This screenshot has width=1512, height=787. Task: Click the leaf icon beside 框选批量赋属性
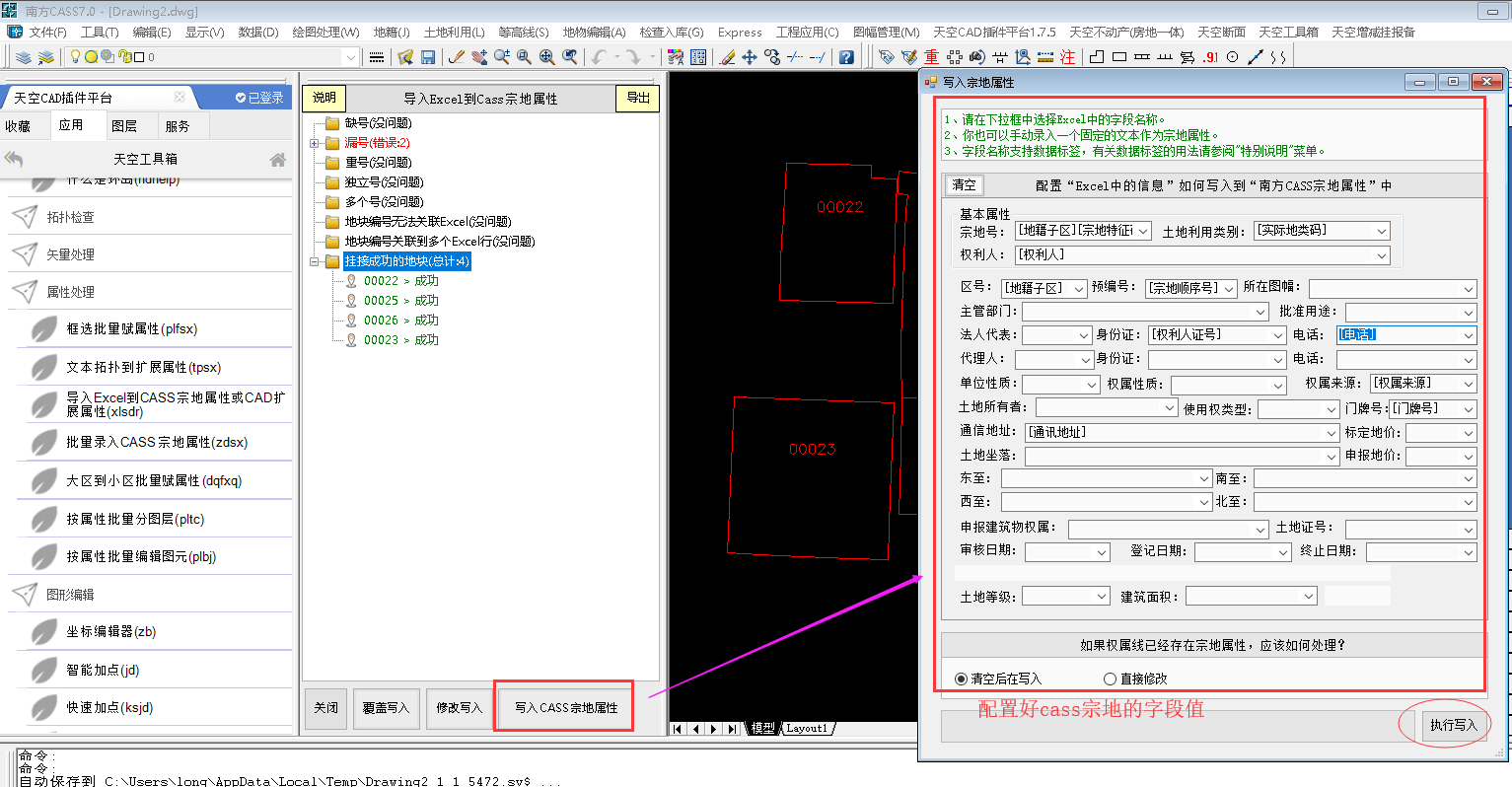coord(43,329)
